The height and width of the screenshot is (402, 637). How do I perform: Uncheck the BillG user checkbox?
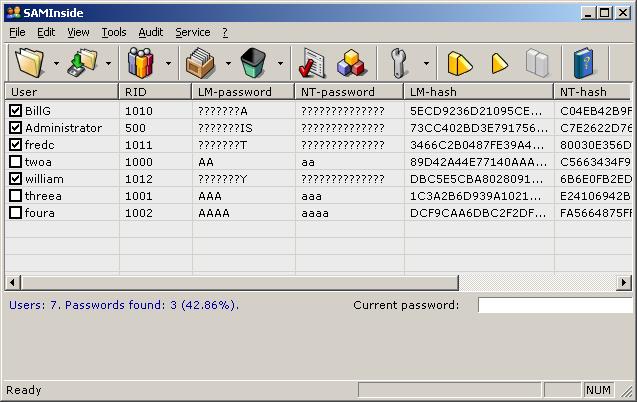15,110
